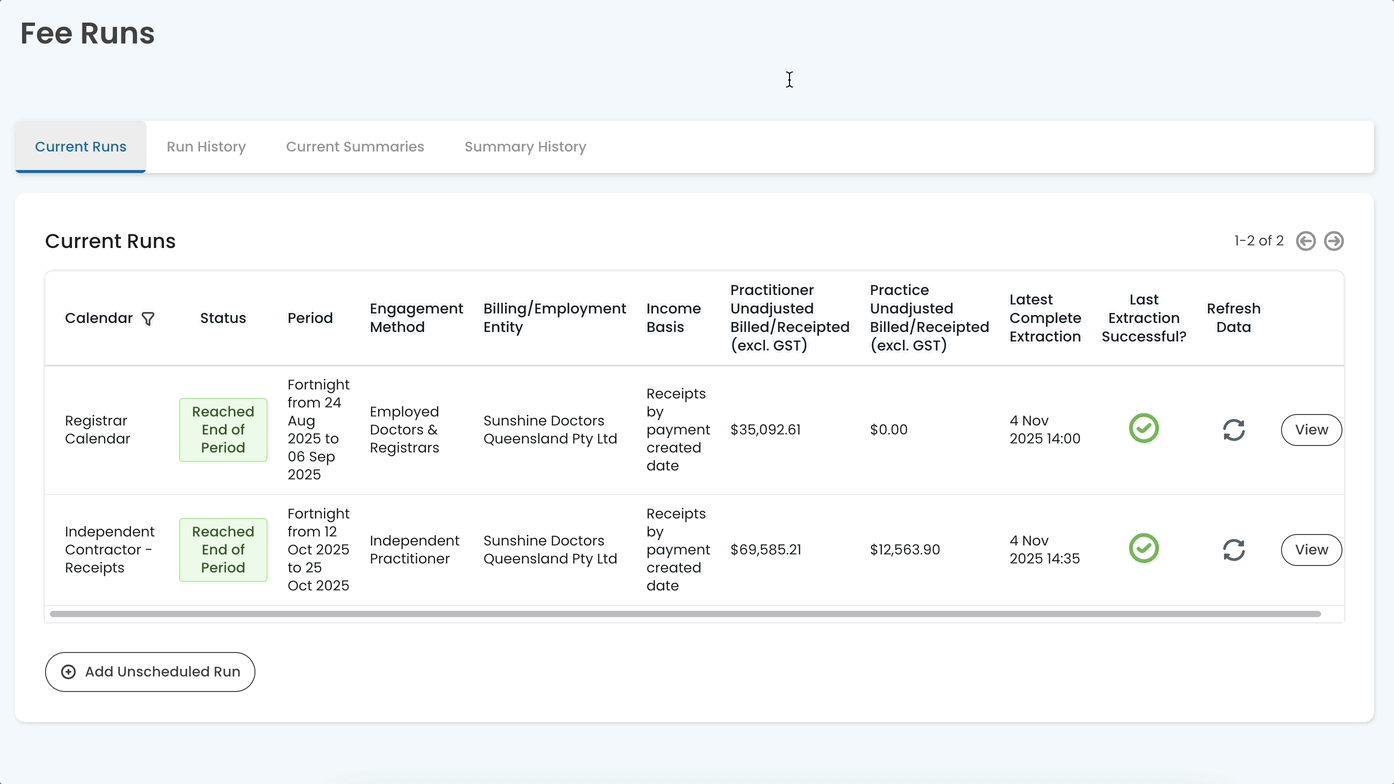The height and width of the screenshot is (784, 1394).
Task: Go to the next page of runs
Action: (x=1333, y=241)
